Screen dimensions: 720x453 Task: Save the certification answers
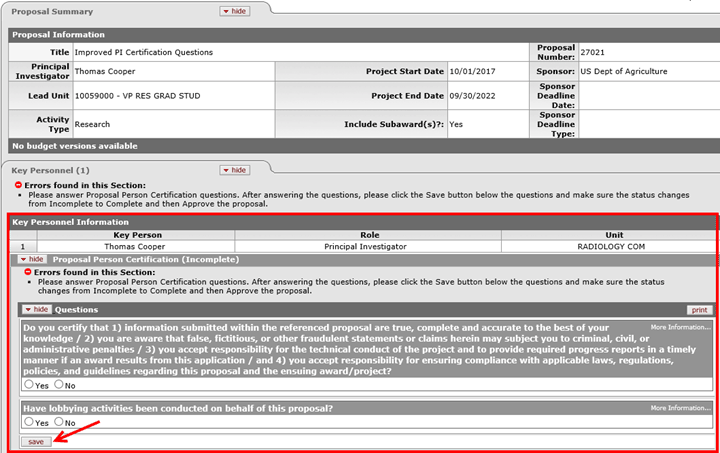pos(36,442)
